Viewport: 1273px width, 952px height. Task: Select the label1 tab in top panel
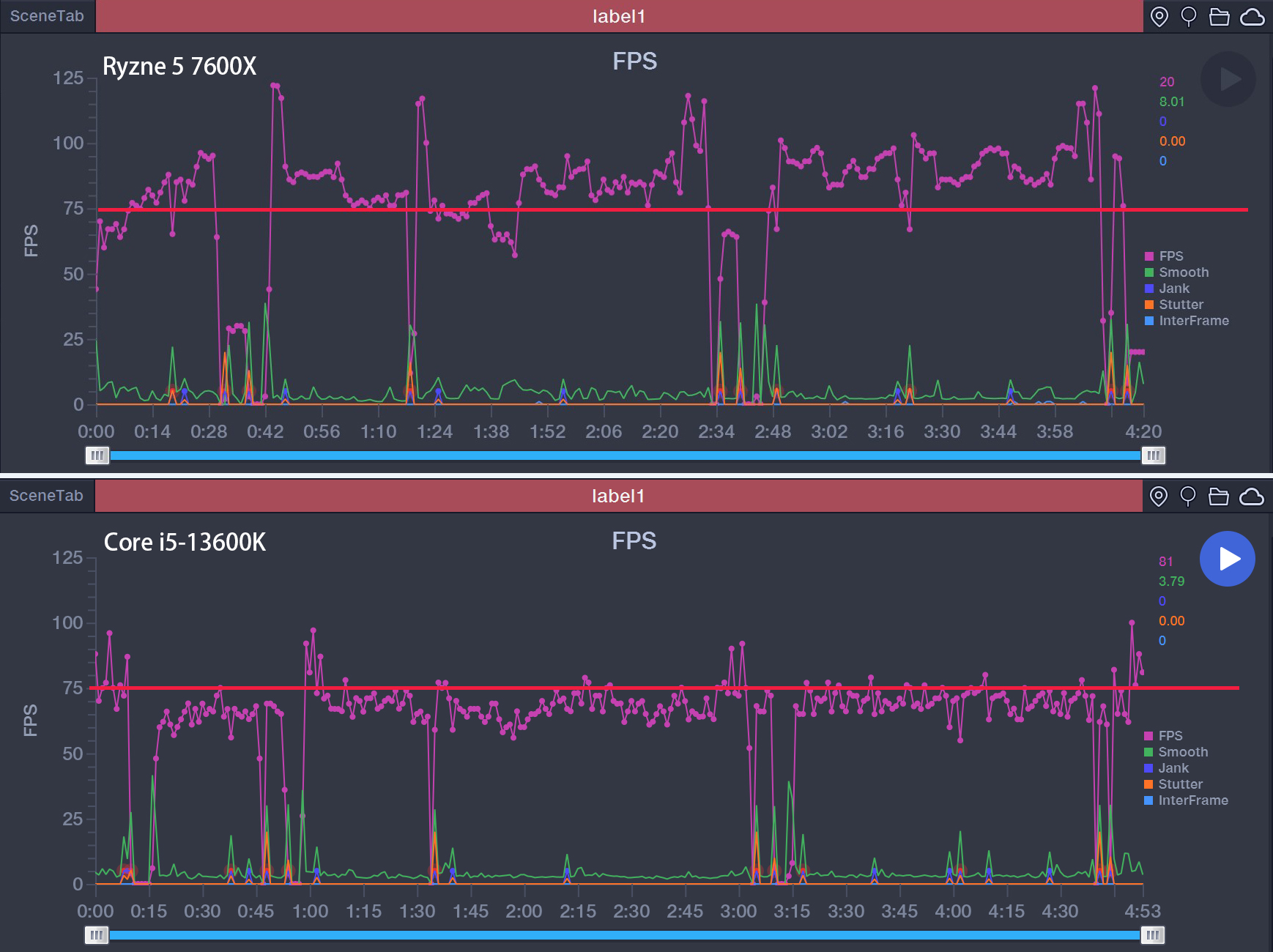pos(619,16)
